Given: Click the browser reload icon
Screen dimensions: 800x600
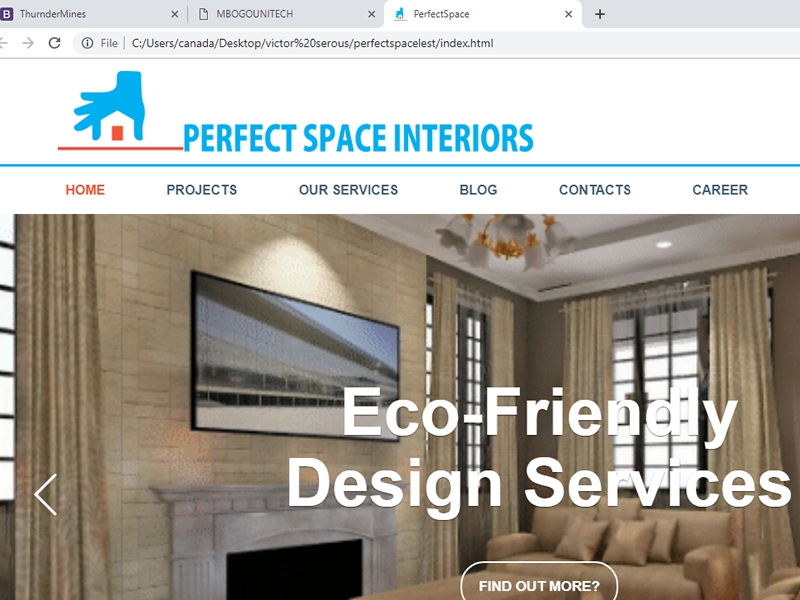Looking at the screenshot, I should click(55, 43).
